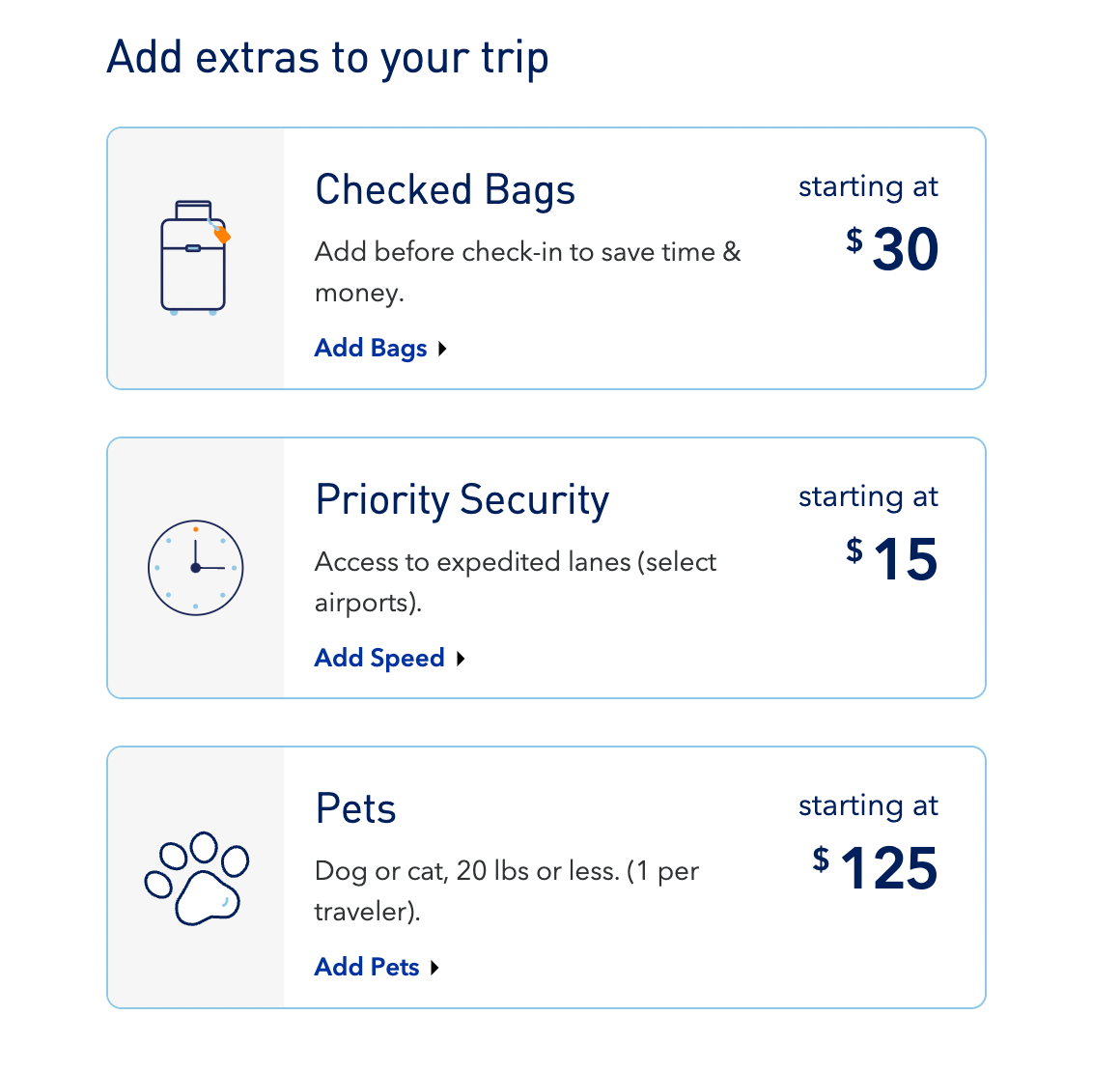1120x1072 pixels.
Task: Open the Add Speed link
Action: pos(378,658)
